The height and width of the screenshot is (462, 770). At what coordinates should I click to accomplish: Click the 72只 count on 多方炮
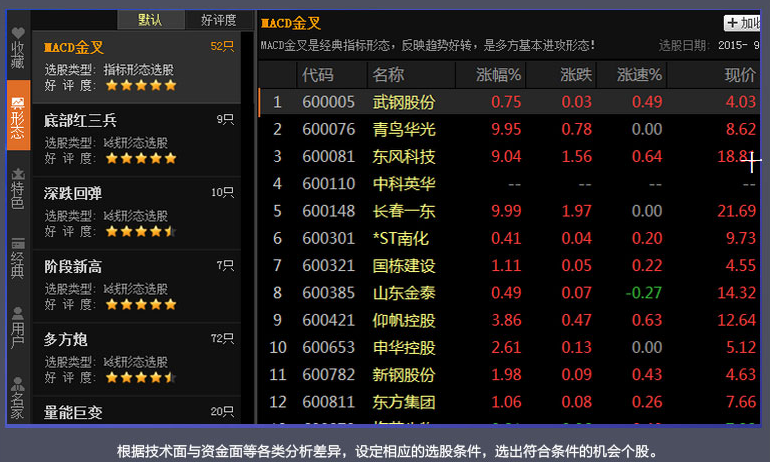[x=222, y=339]
